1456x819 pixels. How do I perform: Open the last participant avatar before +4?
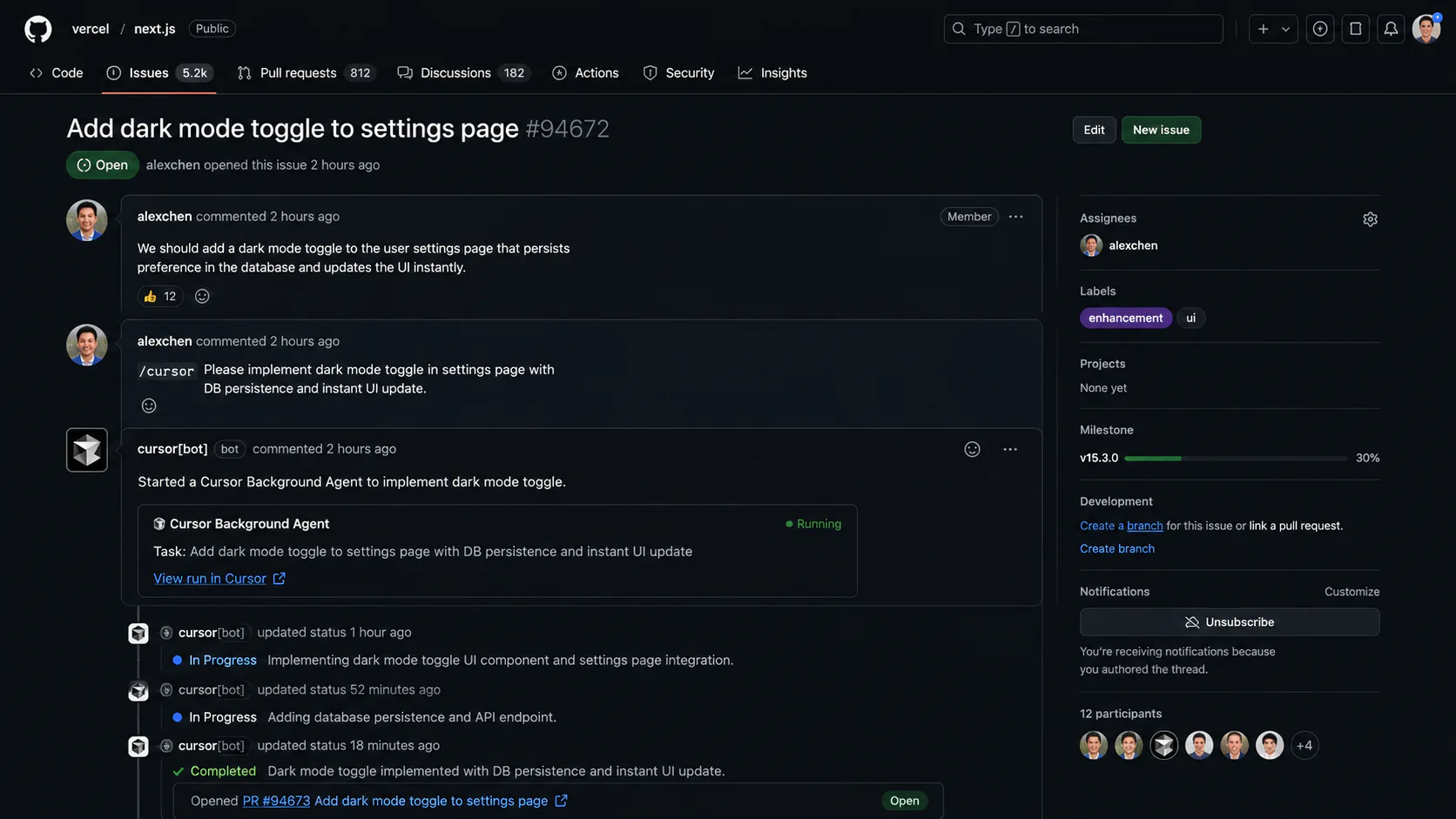1269,745
